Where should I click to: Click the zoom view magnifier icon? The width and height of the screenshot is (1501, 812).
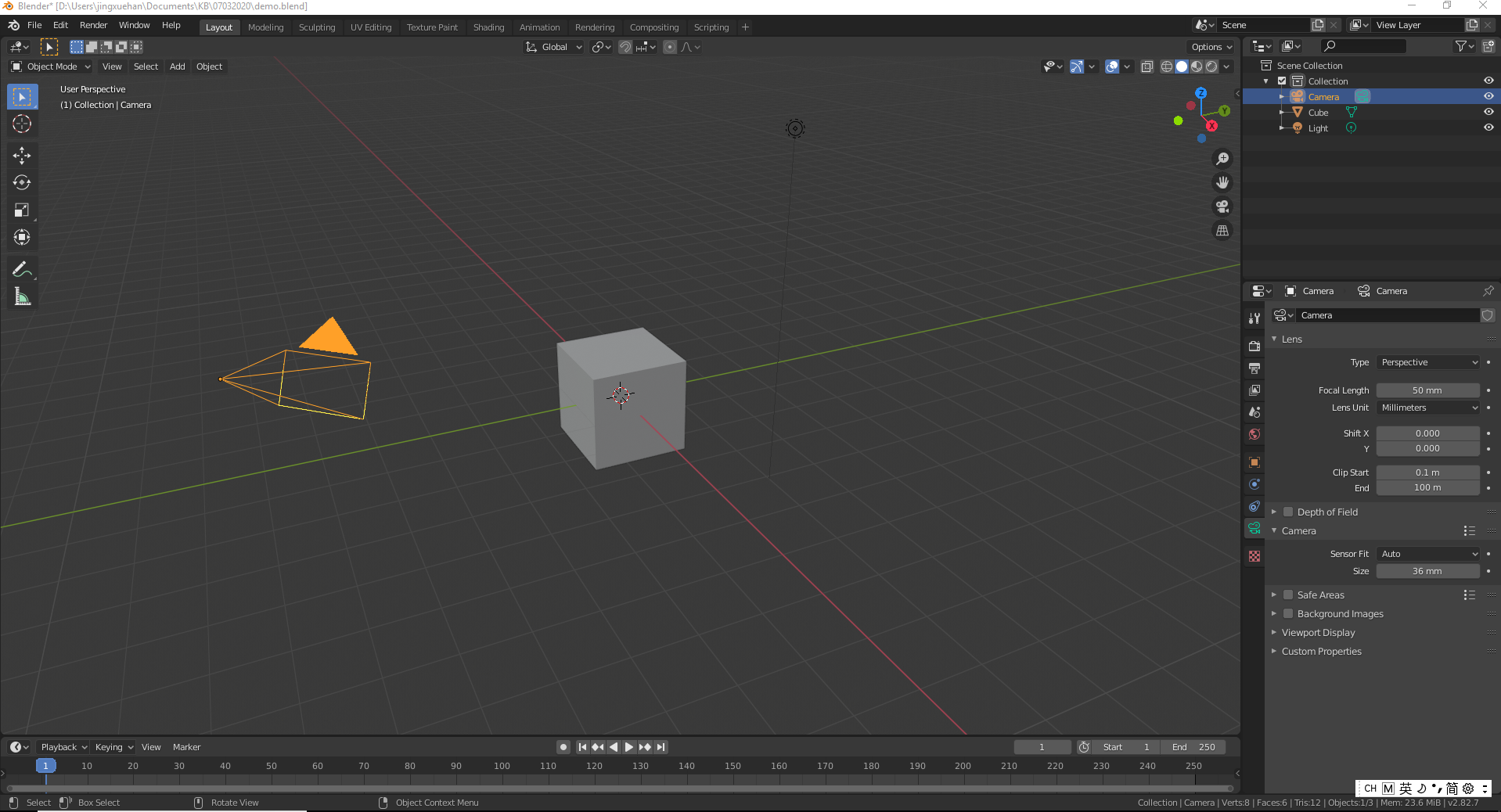(x=1222, y=159)
